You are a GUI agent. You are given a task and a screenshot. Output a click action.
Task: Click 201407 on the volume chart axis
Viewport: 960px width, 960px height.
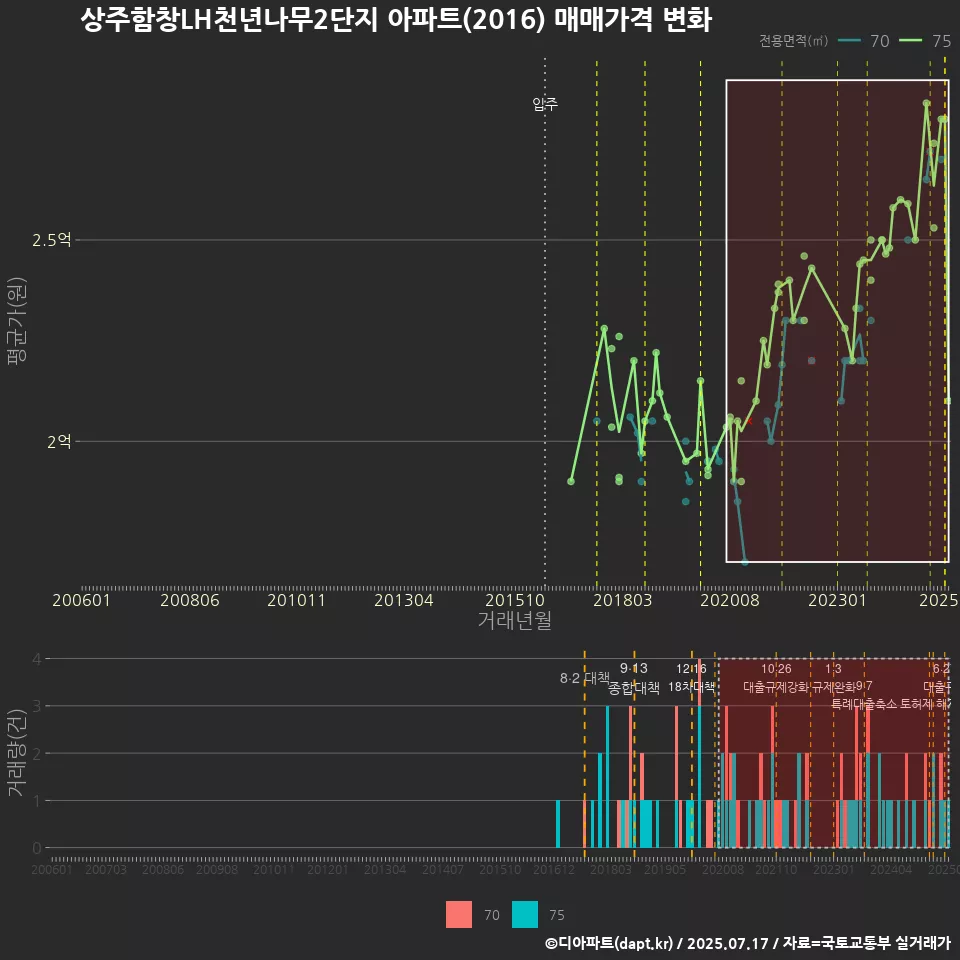click(x=443, y=869)
